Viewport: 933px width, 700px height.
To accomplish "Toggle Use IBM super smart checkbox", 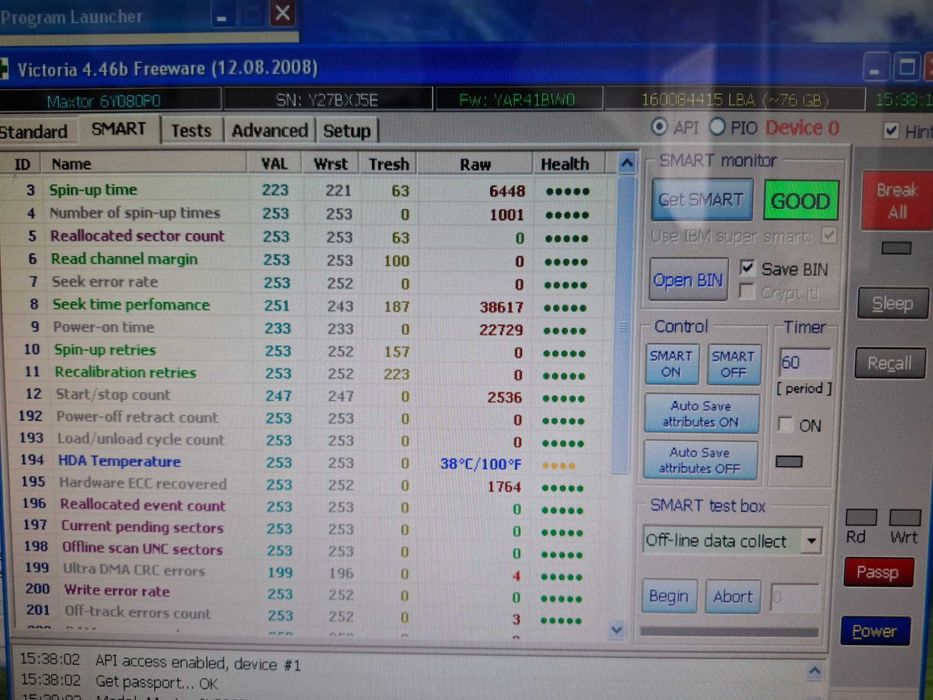I will [828, 236].
